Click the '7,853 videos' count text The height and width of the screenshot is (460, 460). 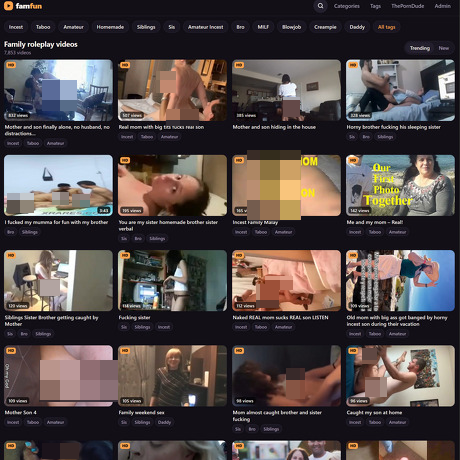point(17,53)
